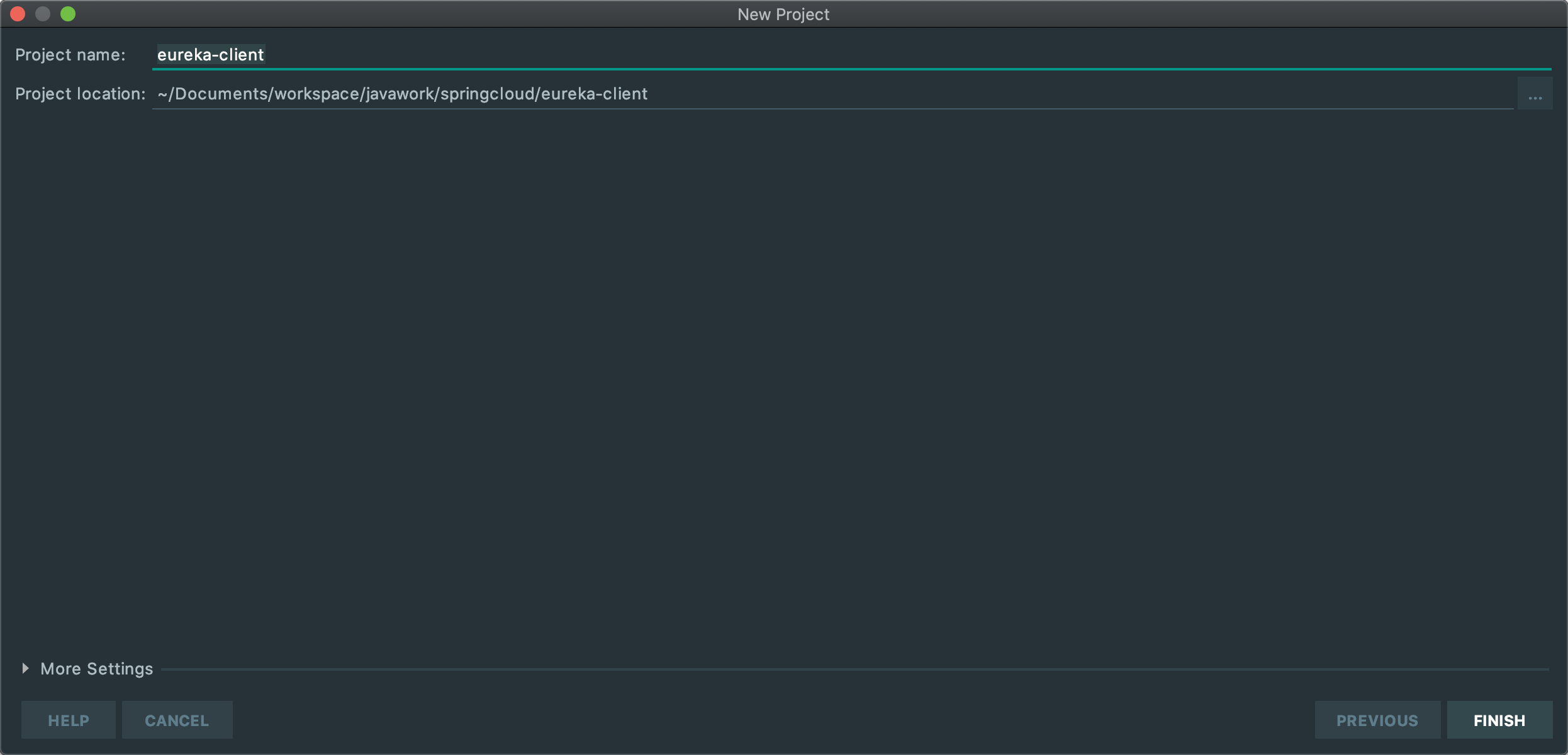Click the Documents segment of the location path
The width and height of the screenshot is (1568, 755).
(x=221, y=94)
